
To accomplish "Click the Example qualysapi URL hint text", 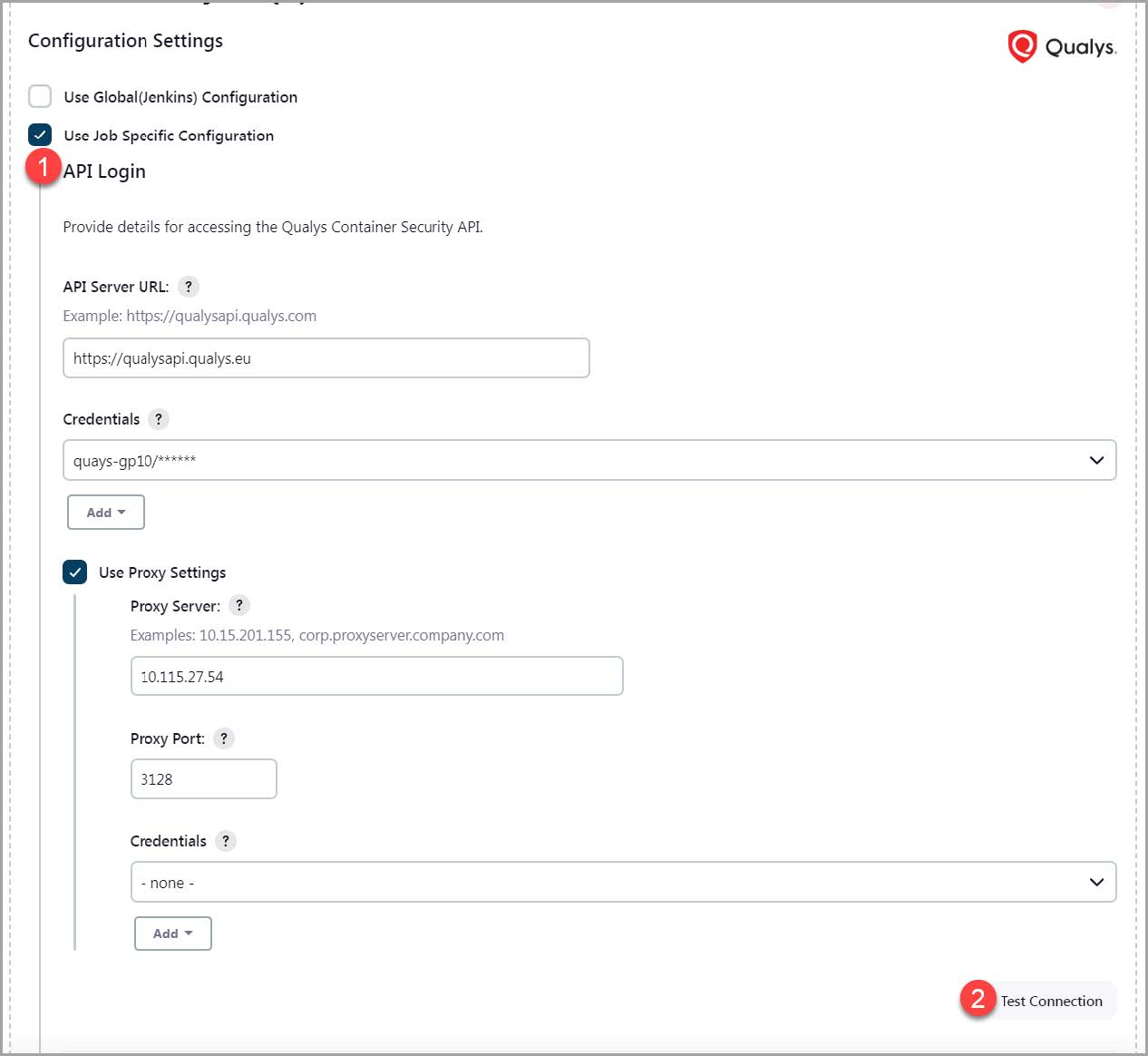I will [x=190, y=315].
